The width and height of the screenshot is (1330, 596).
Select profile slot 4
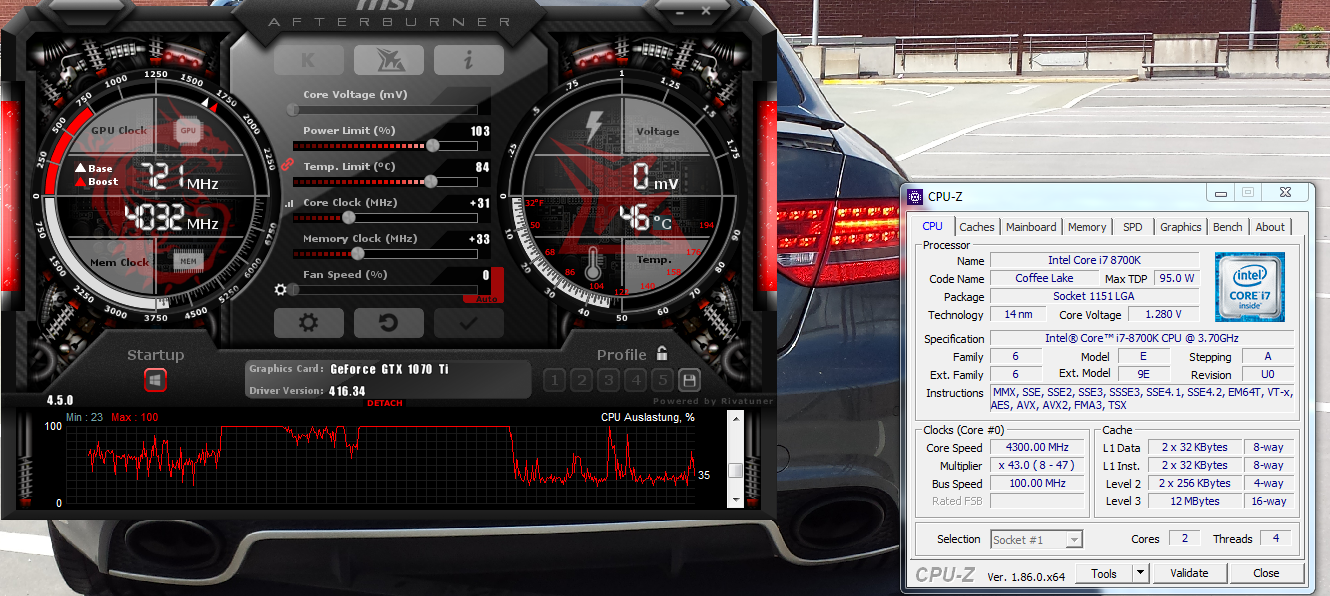(x=635, y=380)
